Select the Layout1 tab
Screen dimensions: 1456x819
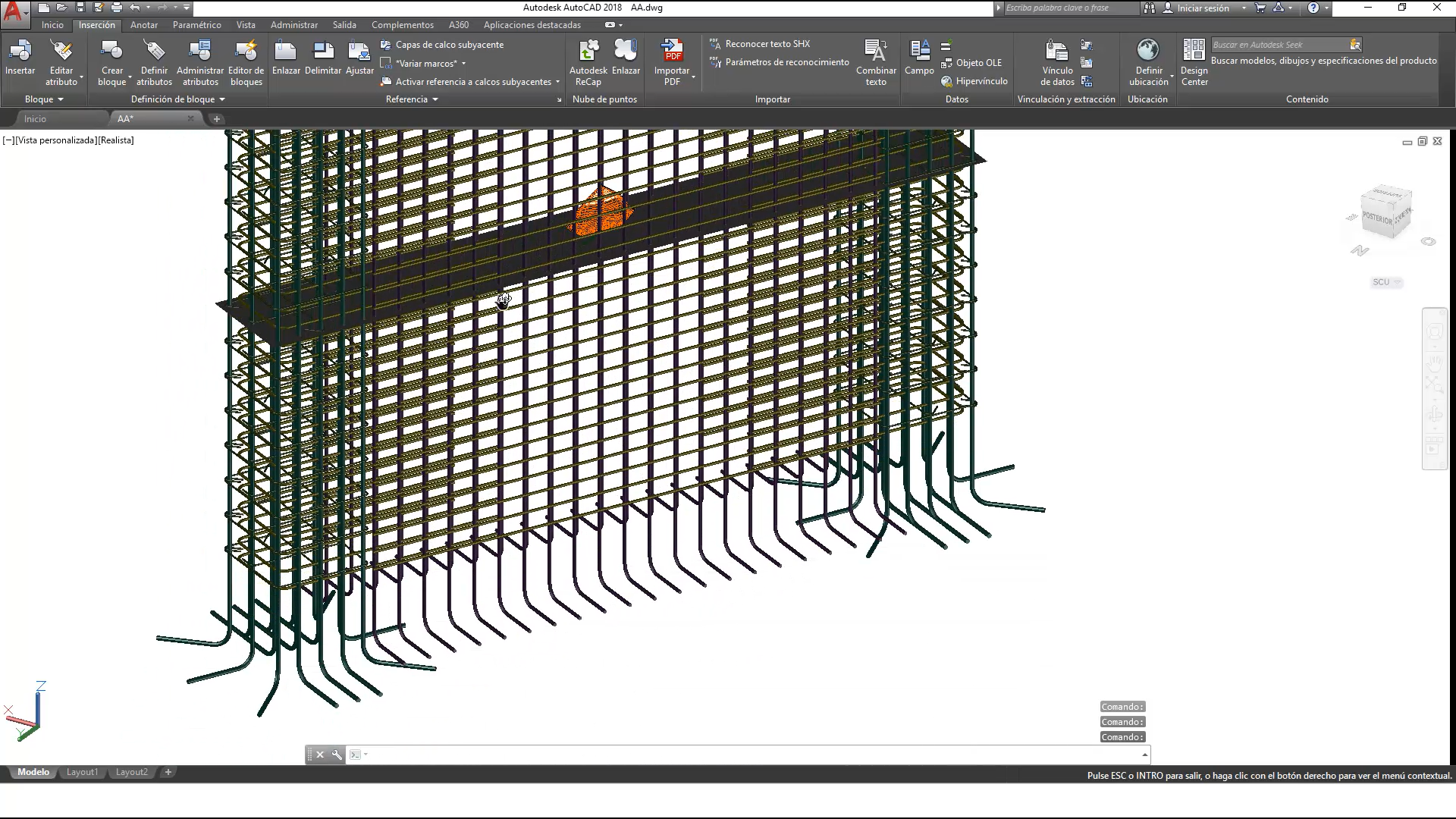click(82, 772)
